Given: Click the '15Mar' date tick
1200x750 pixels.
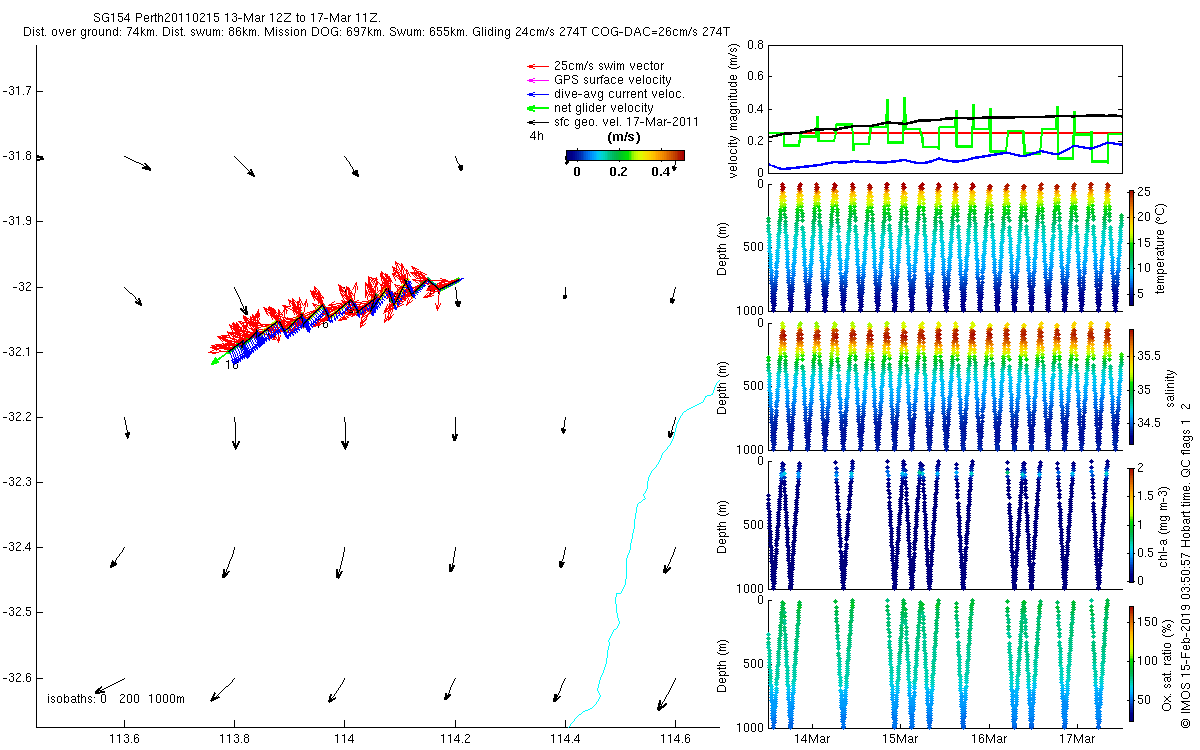Looking at the screenshot, I should coord(900,739).
